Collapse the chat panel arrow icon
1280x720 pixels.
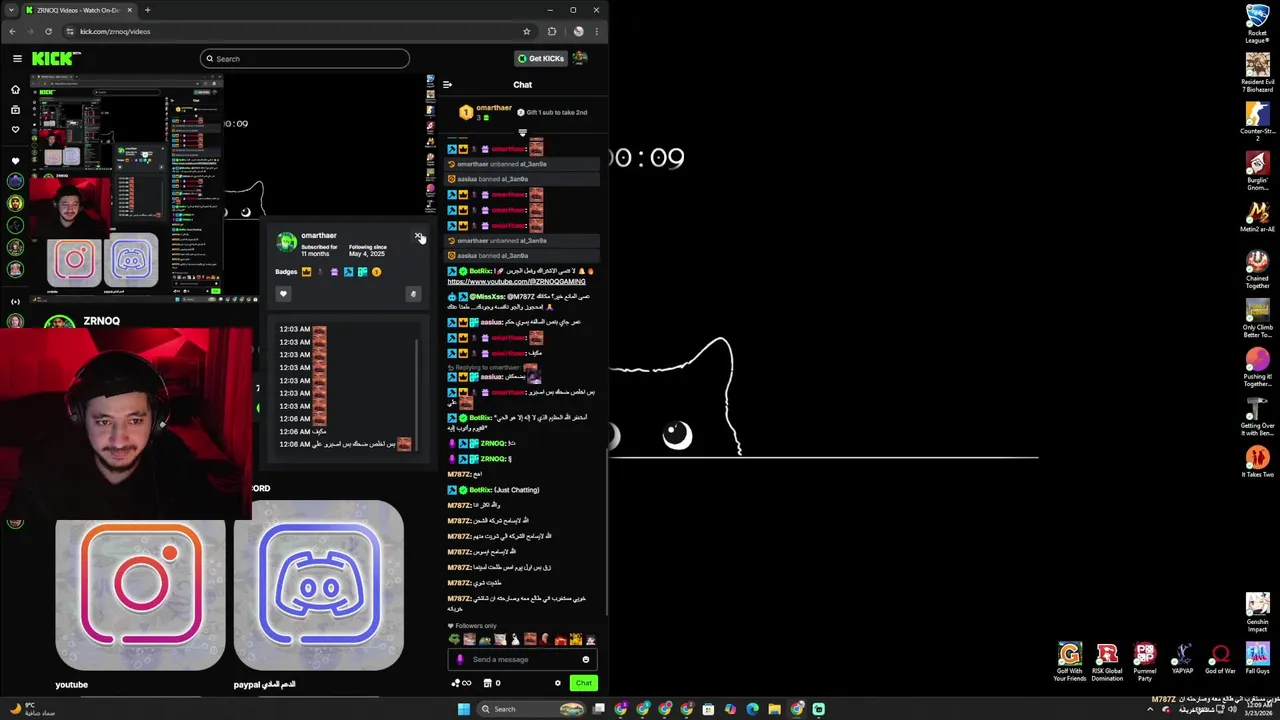point(447,85)
